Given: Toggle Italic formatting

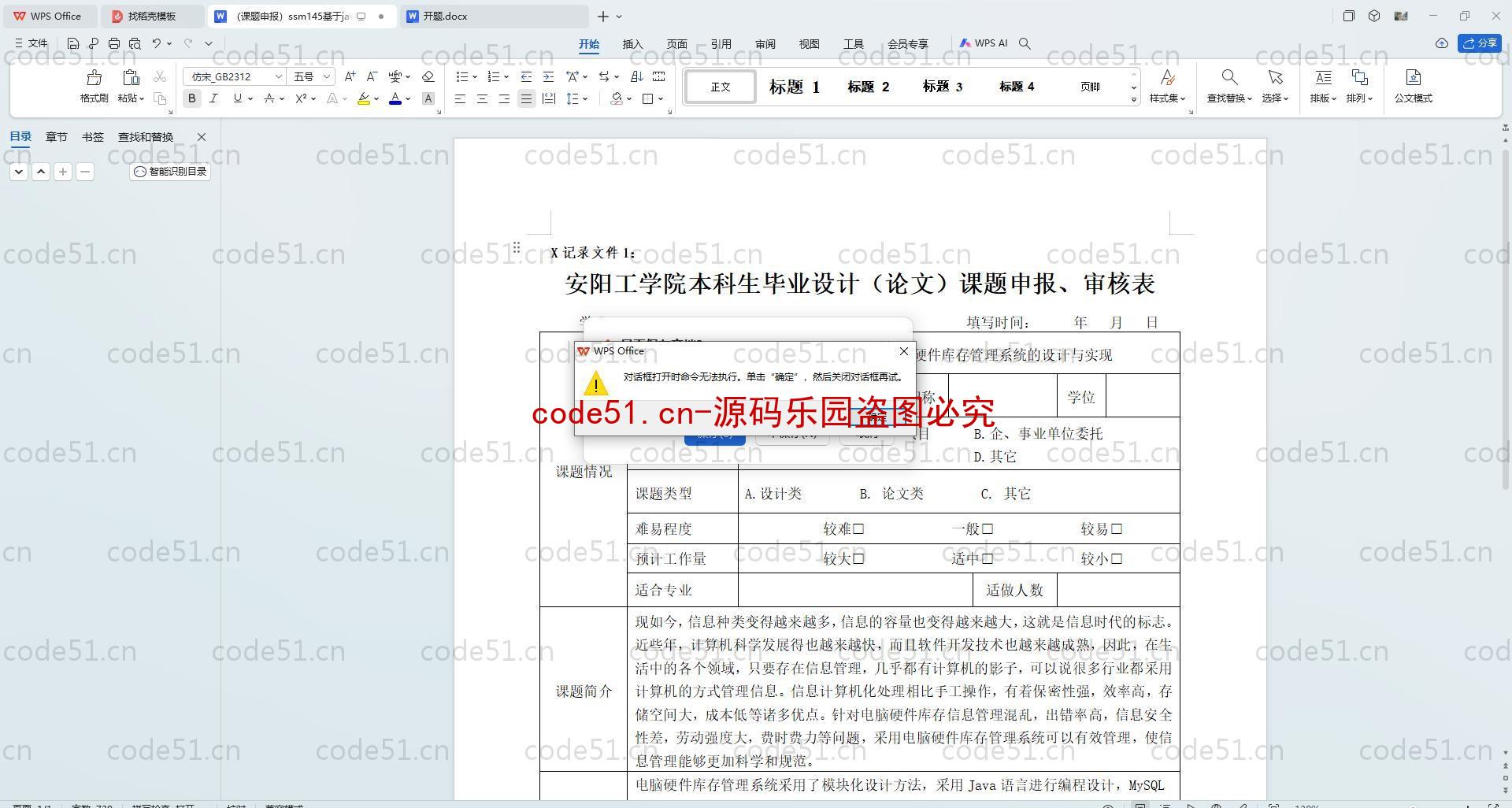Looking at the screenshot, I should [x=213, y=98].
